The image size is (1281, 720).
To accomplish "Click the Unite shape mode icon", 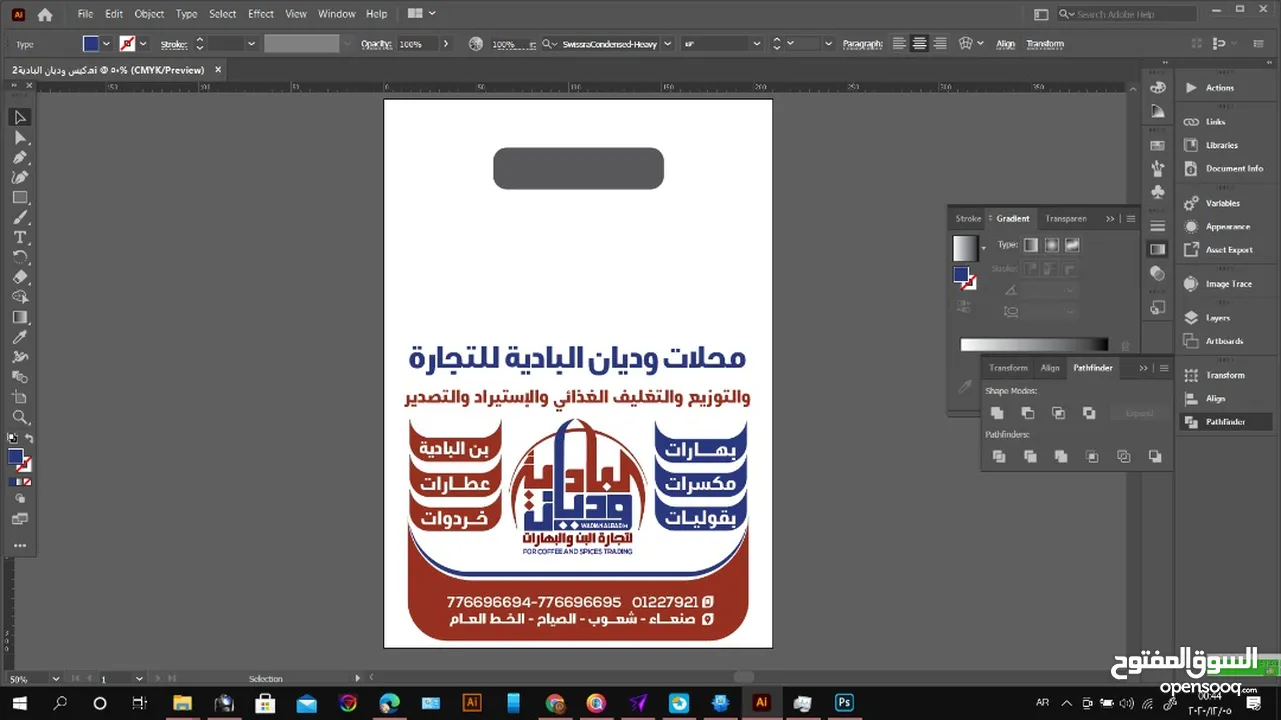I will point(997,413).
